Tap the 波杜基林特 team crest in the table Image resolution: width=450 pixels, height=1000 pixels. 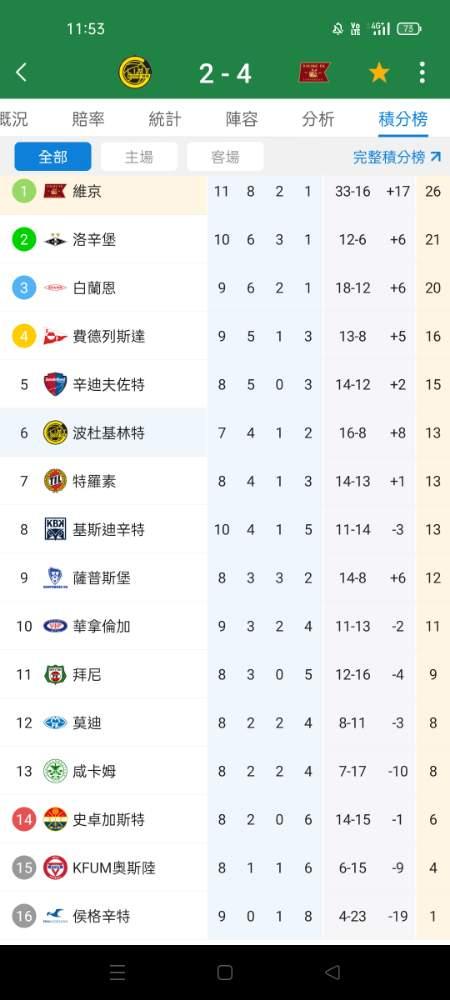click(55, 433)
